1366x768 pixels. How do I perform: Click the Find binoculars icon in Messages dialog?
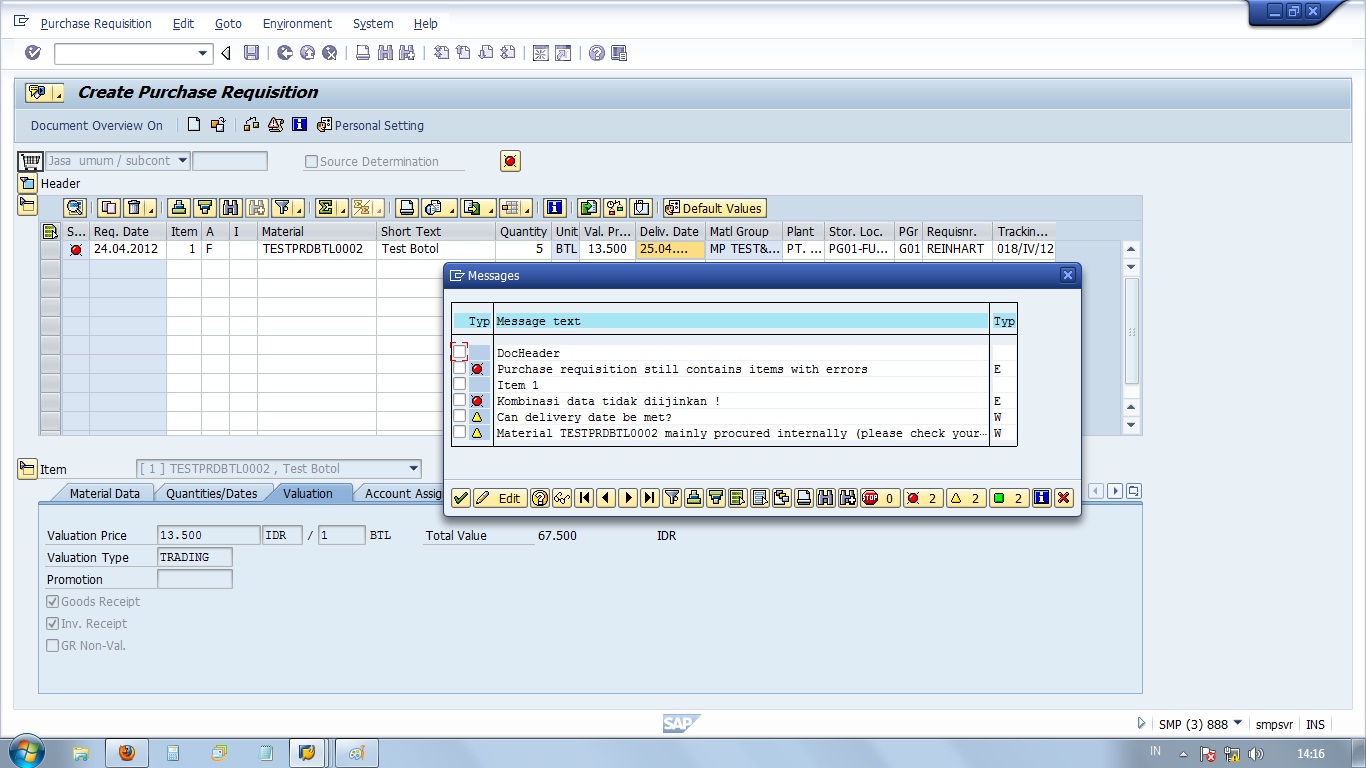(825, 498)
